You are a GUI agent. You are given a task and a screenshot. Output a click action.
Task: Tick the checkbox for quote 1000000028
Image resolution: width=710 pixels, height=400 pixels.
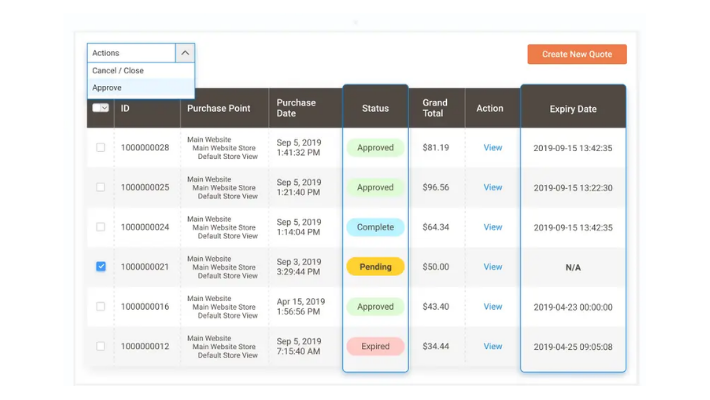pos(100,148)
